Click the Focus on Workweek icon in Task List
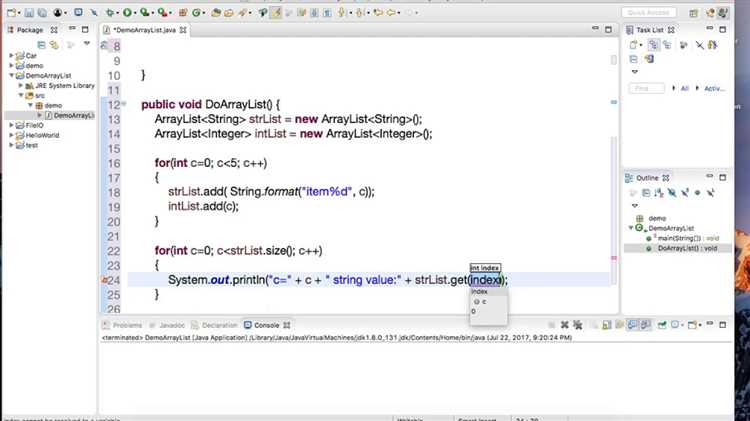750x421 pixels. coord(684,45)
